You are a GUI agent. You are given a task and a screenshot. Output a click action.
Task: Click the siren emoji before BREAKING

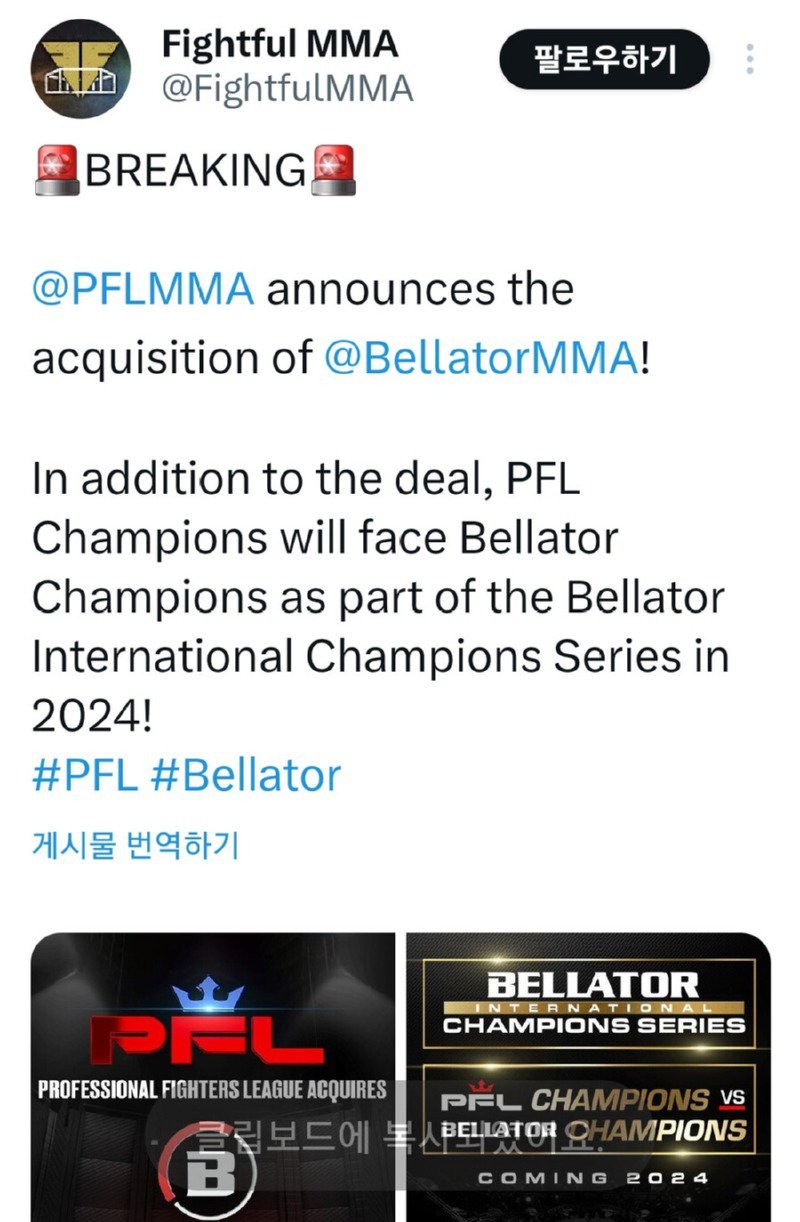click(x=58, y=170)
